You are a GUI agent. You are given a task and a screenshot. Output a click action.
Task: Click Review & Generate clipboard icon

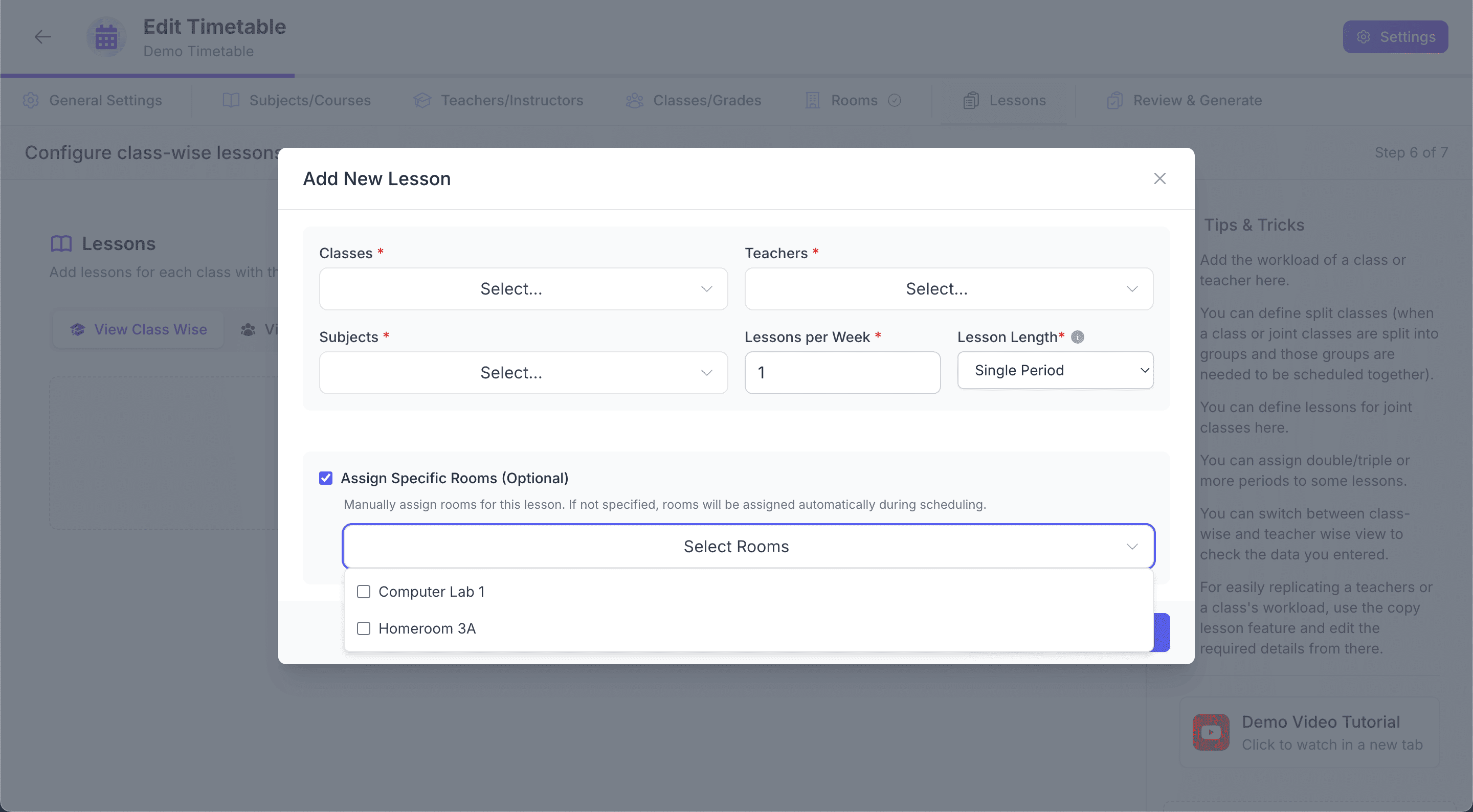pos(1115,101)
